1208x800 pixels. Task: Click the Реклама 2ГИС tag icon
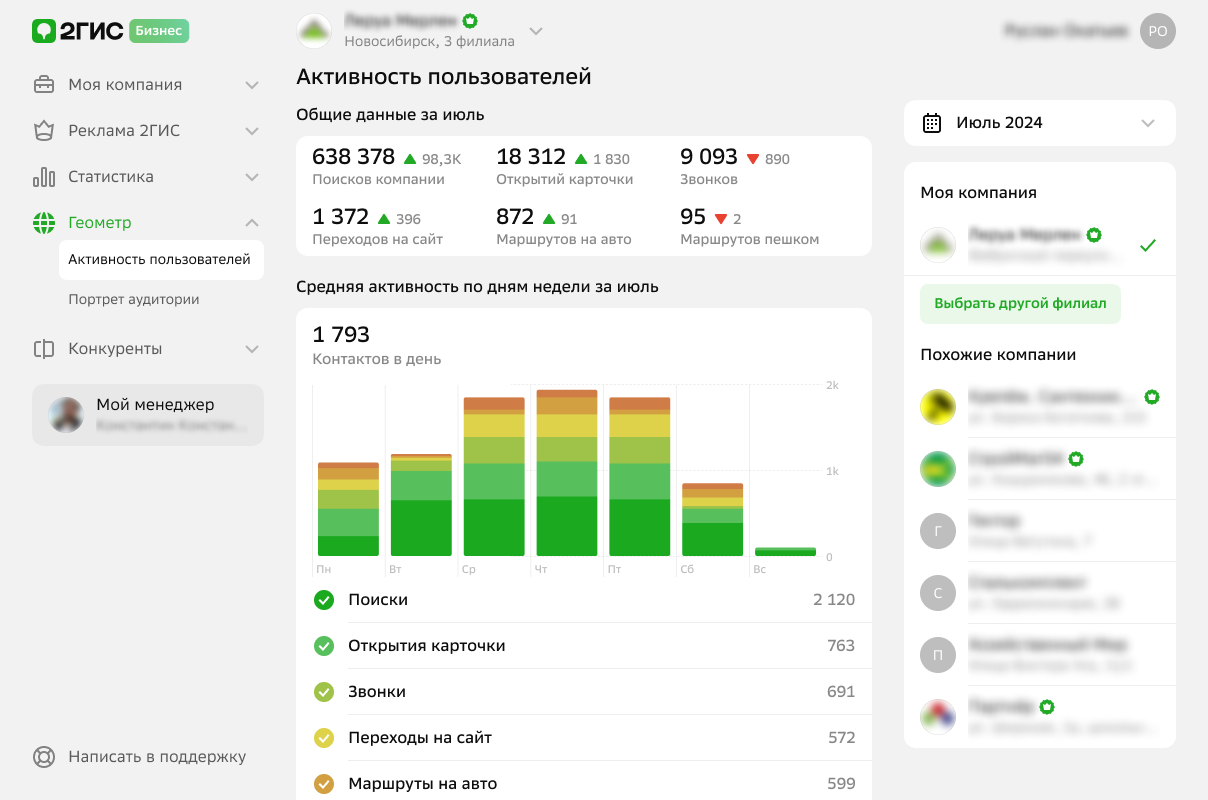coord(43,131)
